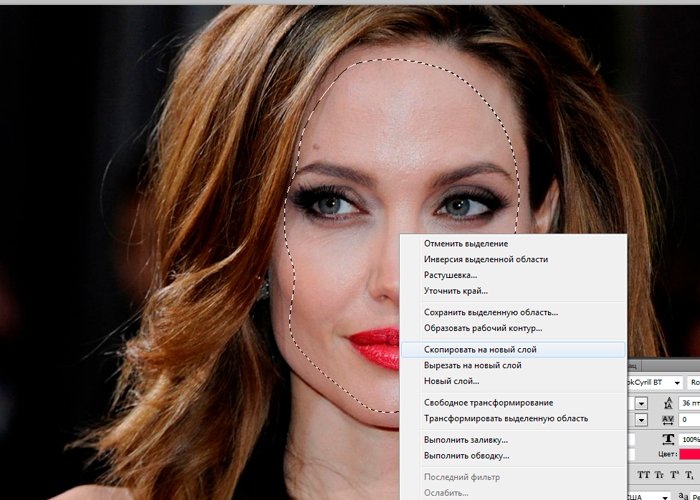The image size is (700, 500).
Task: Click the horizontal scale T icon
Action: 668,439
